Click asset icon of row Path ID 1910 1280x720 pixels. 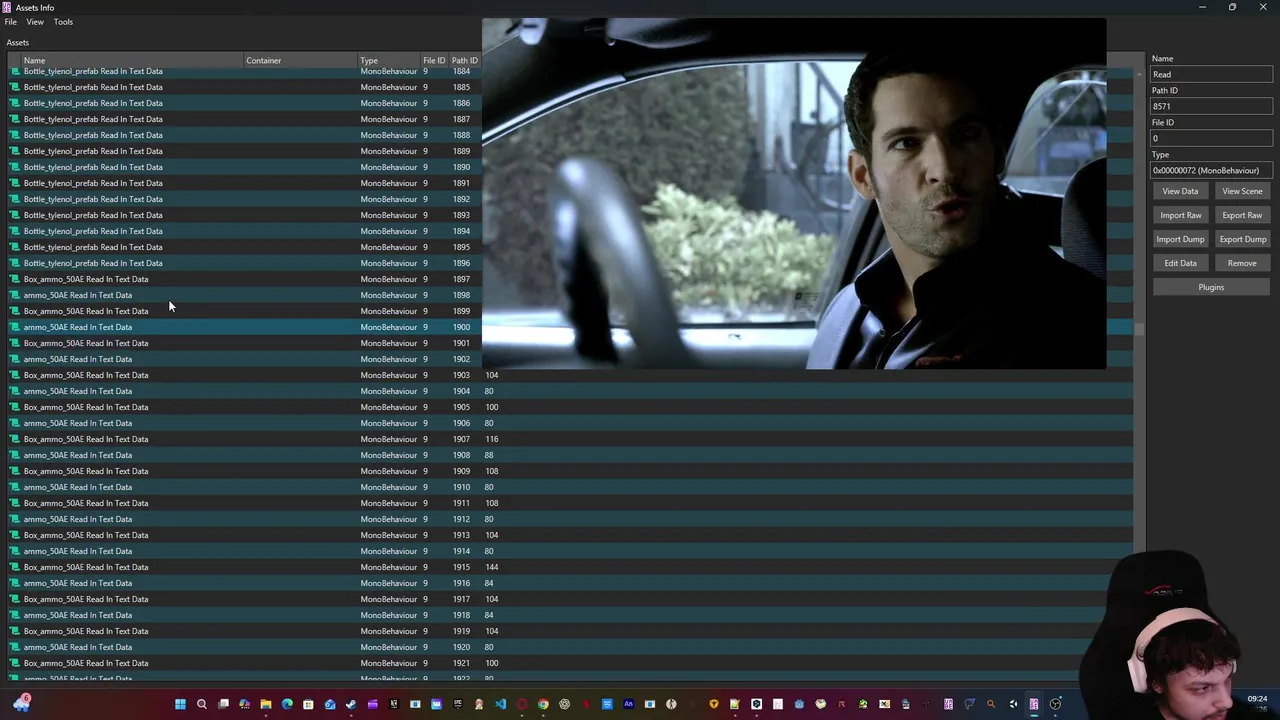15,487
